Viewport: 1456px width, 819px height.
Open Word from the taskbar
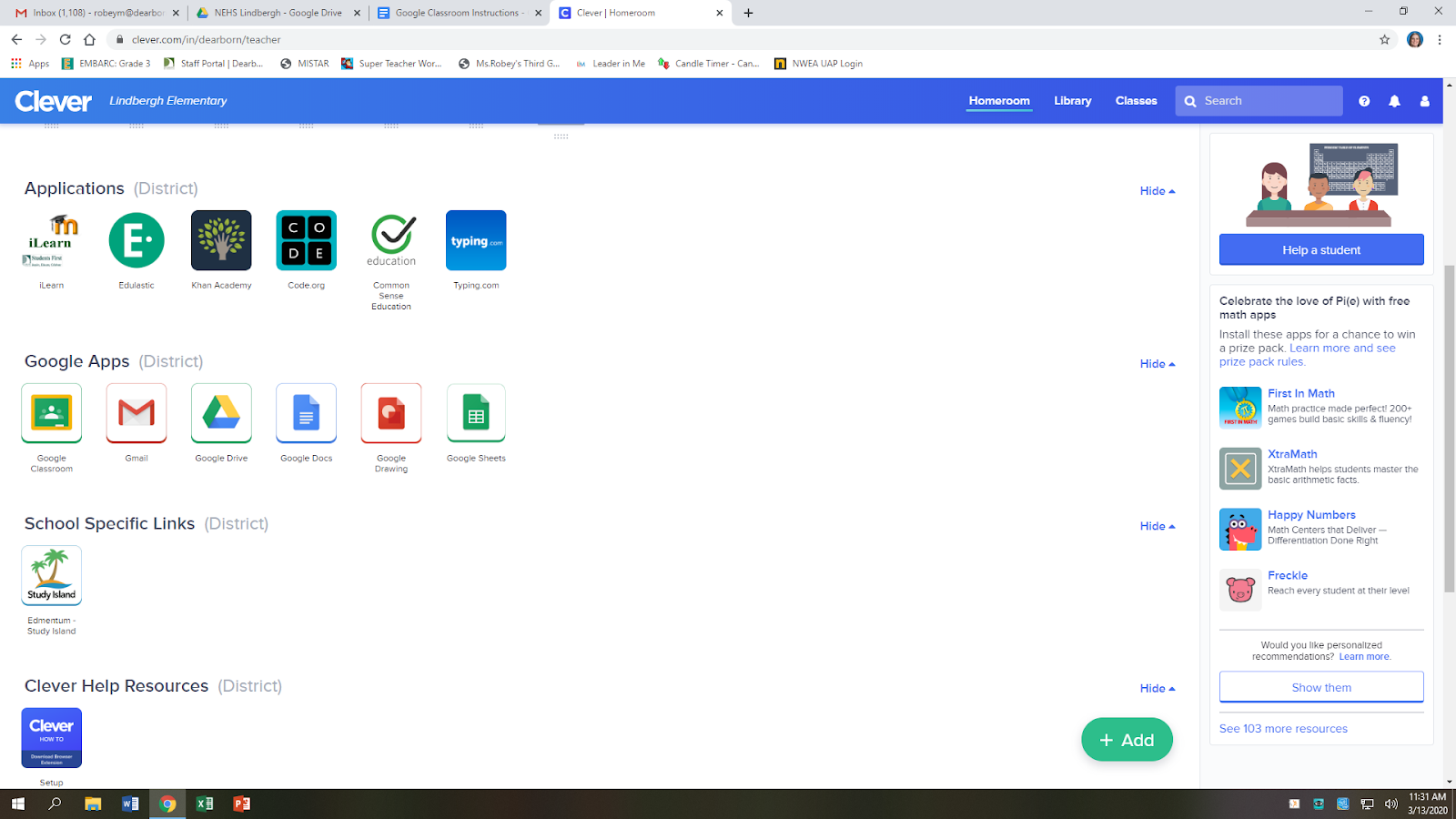pos(130,804)
